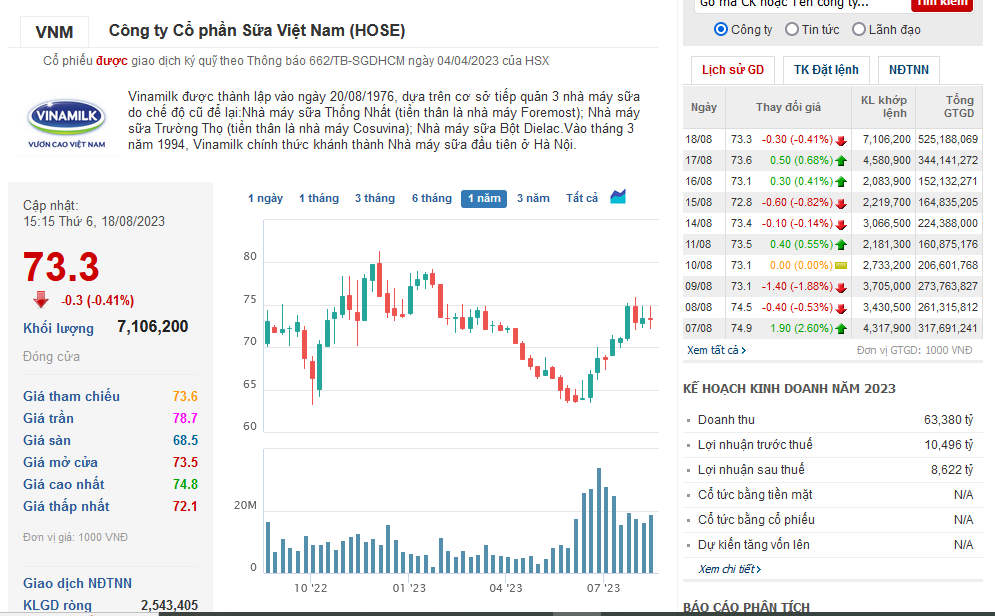Select the Tin tức radio option

click(792, 29)
